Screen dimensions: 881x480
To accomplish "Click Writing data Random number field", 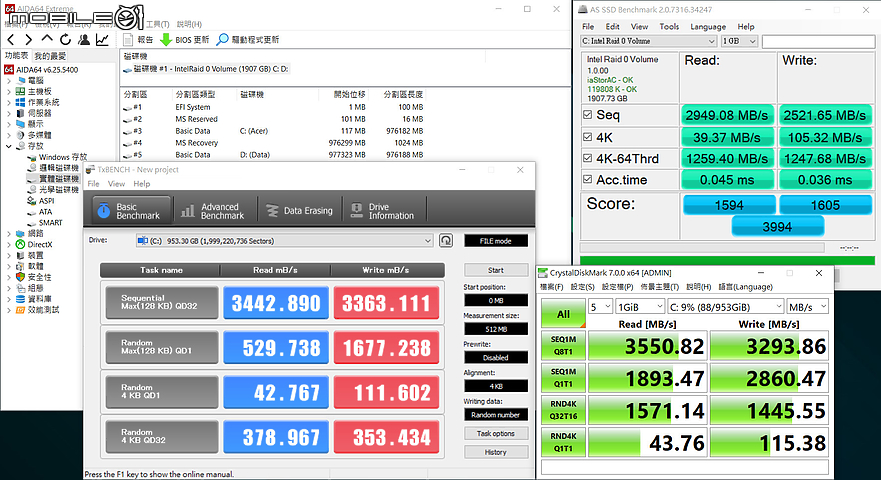I will 496,415.
